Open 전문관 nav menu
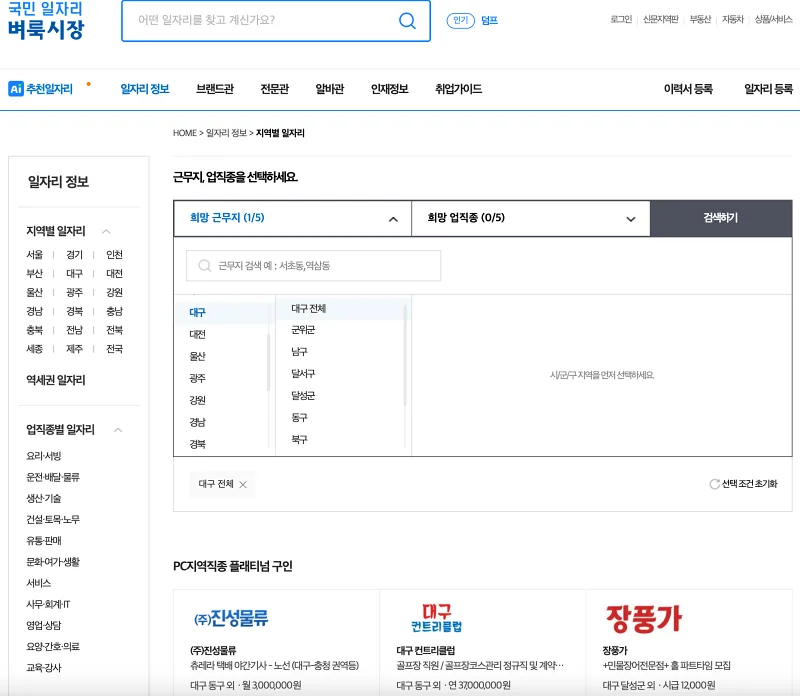The width and height of the screenshot is (800, 696). pos(274,89)
